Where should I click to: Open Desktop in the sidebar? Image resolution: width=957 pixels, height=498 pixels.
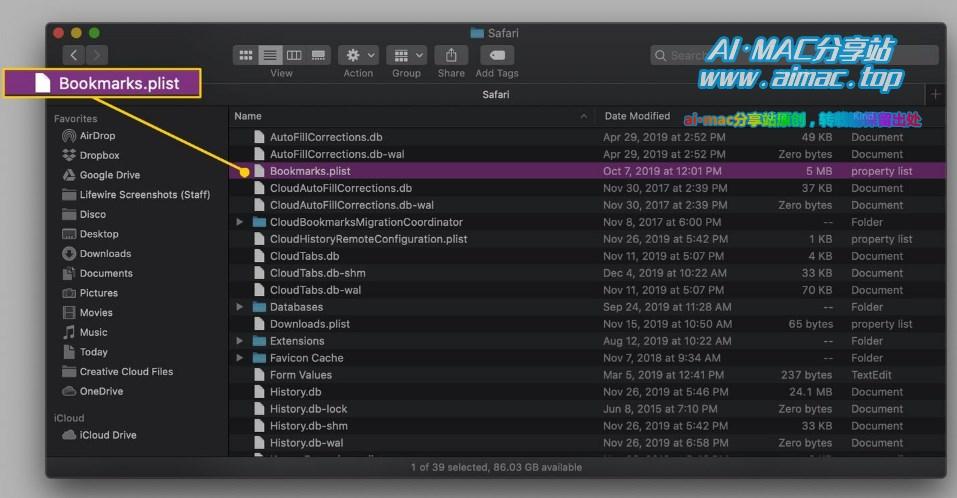pyautogui.click(x=90, y=234)
